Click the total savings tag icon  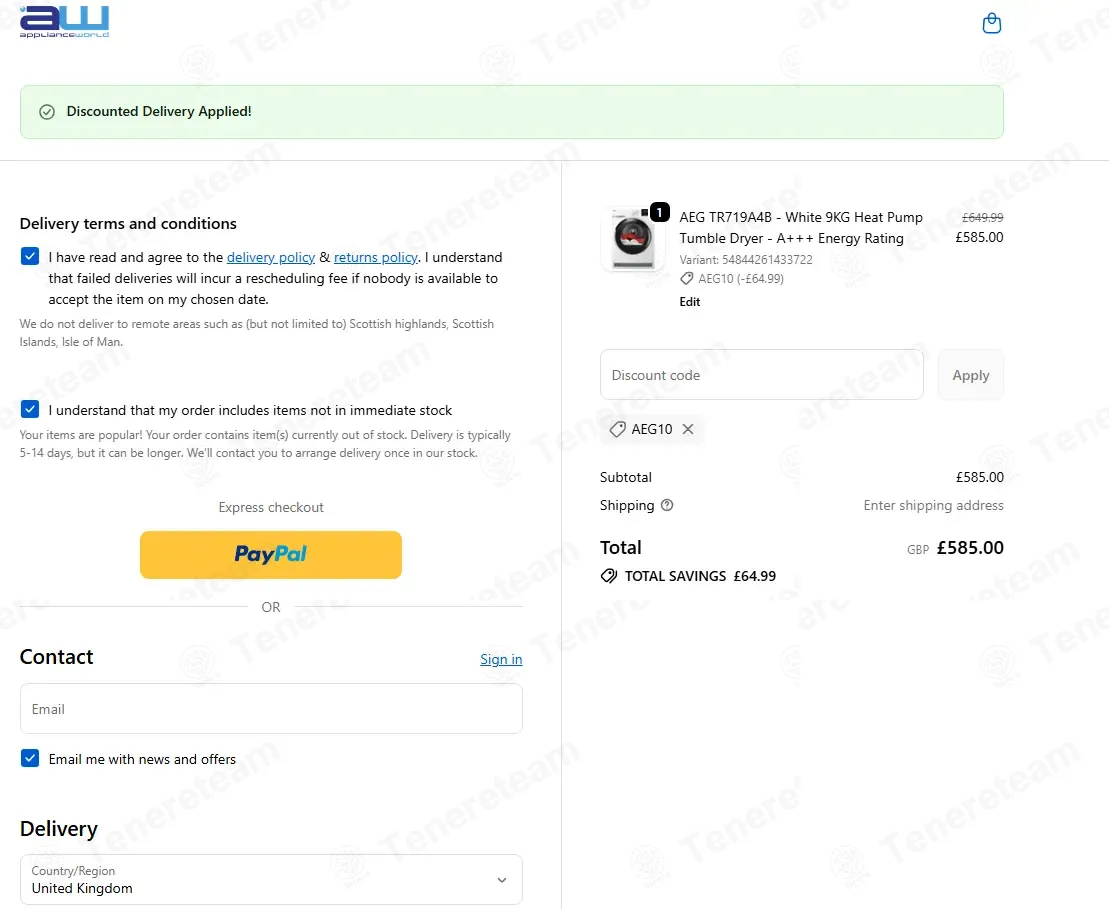608,576
